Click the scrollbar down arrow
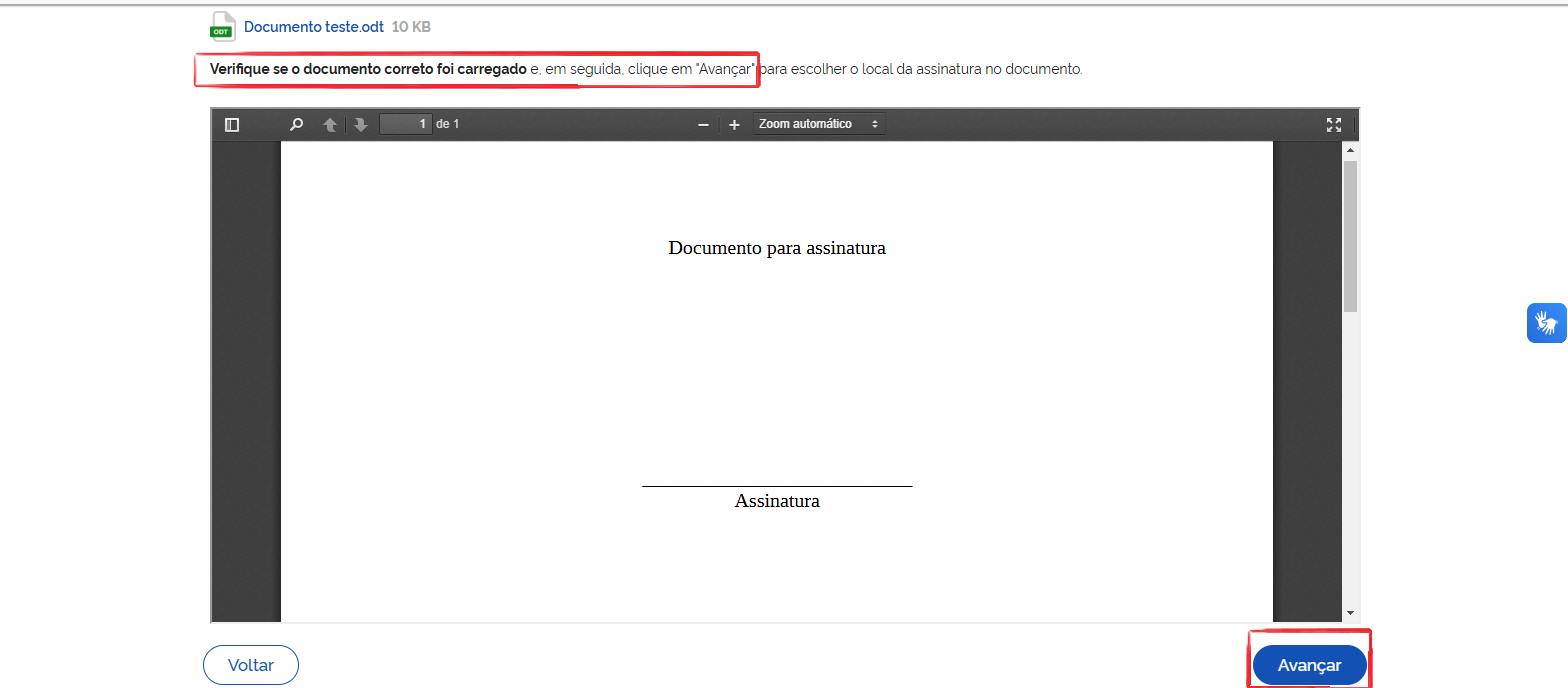The image size is (1568, 688). click(x=1350, y=612)
